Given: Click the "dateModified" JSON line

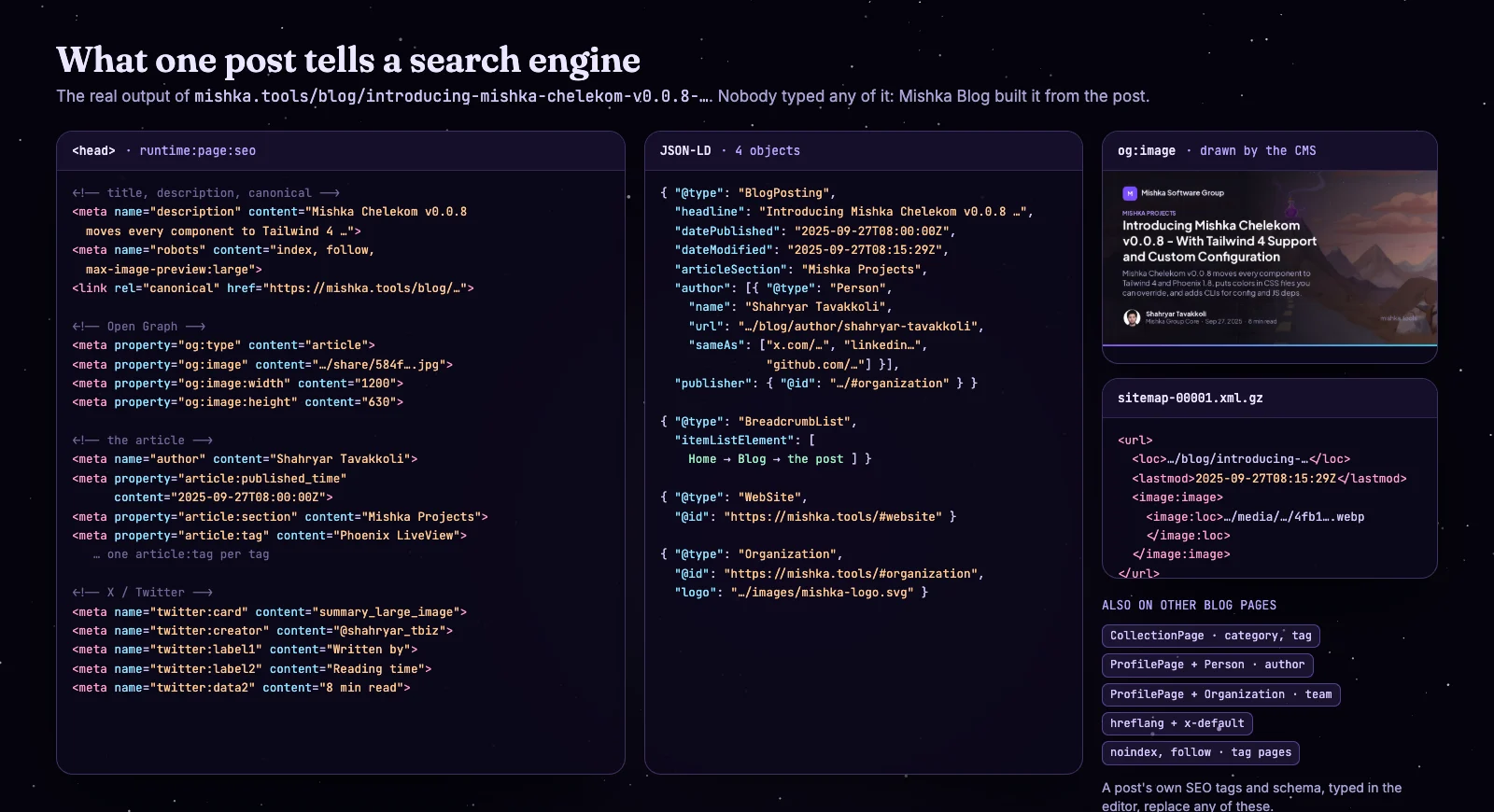Looking at the screenshot, I should [811, 250].
